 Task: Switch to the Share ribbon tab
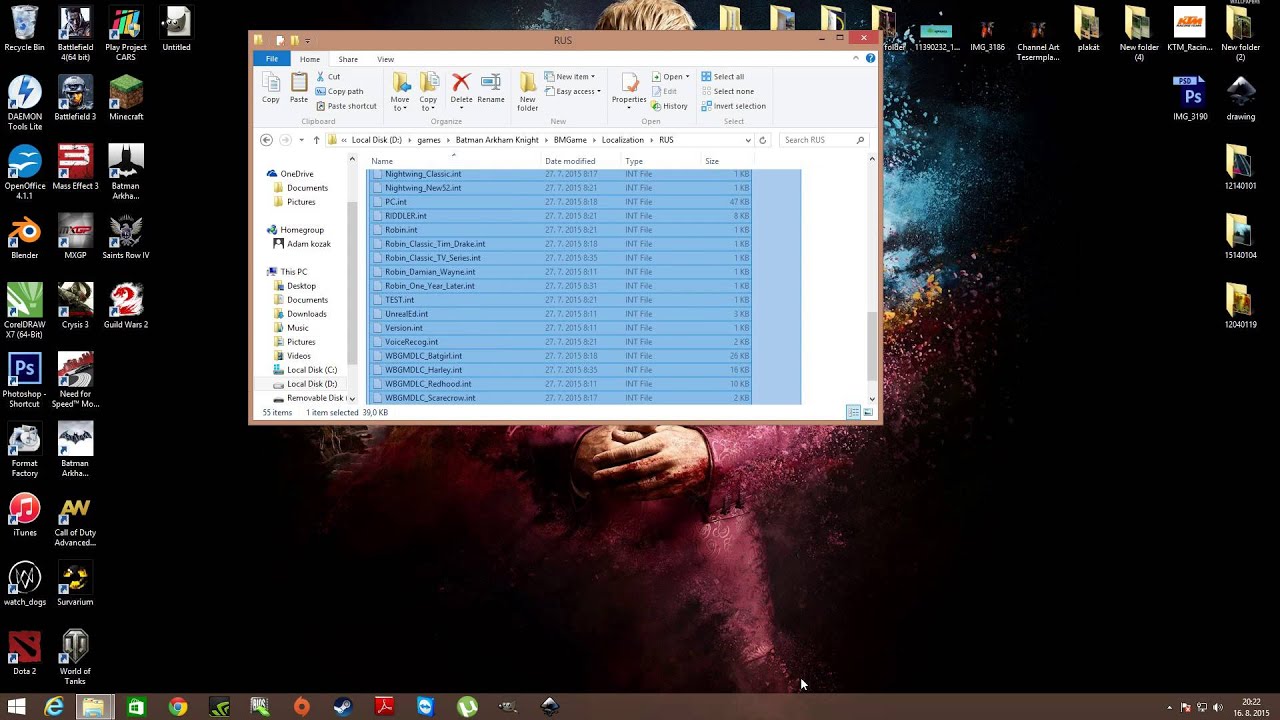348,59
